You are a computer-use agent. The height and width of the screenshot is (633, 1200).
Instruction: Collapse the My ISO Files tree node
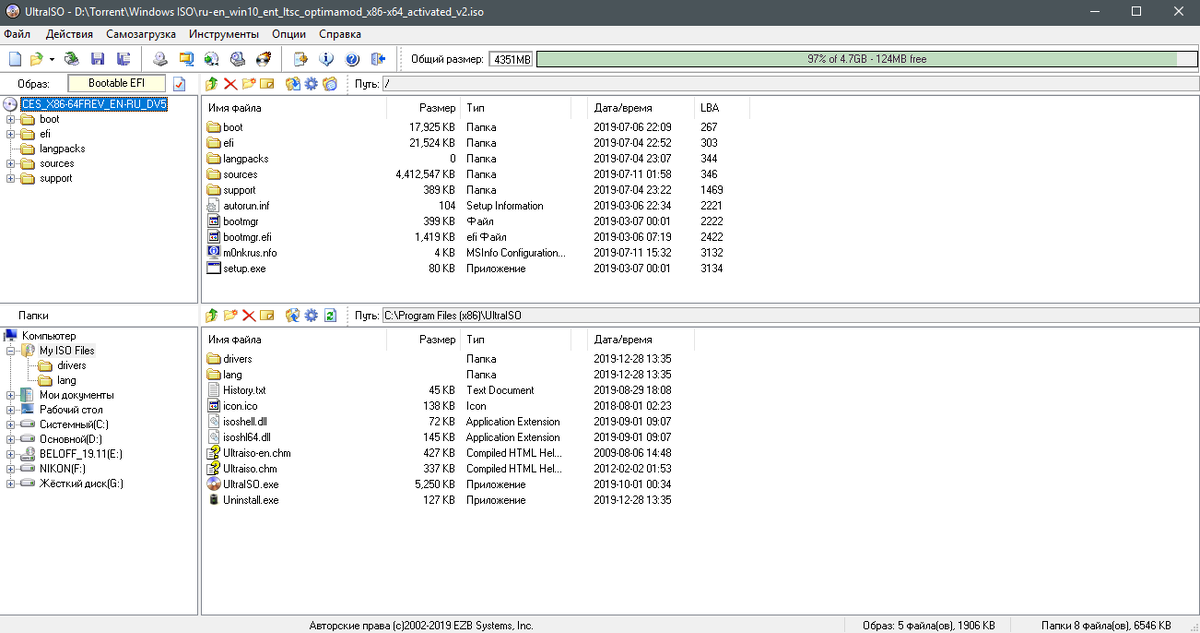tap(11, 351)
